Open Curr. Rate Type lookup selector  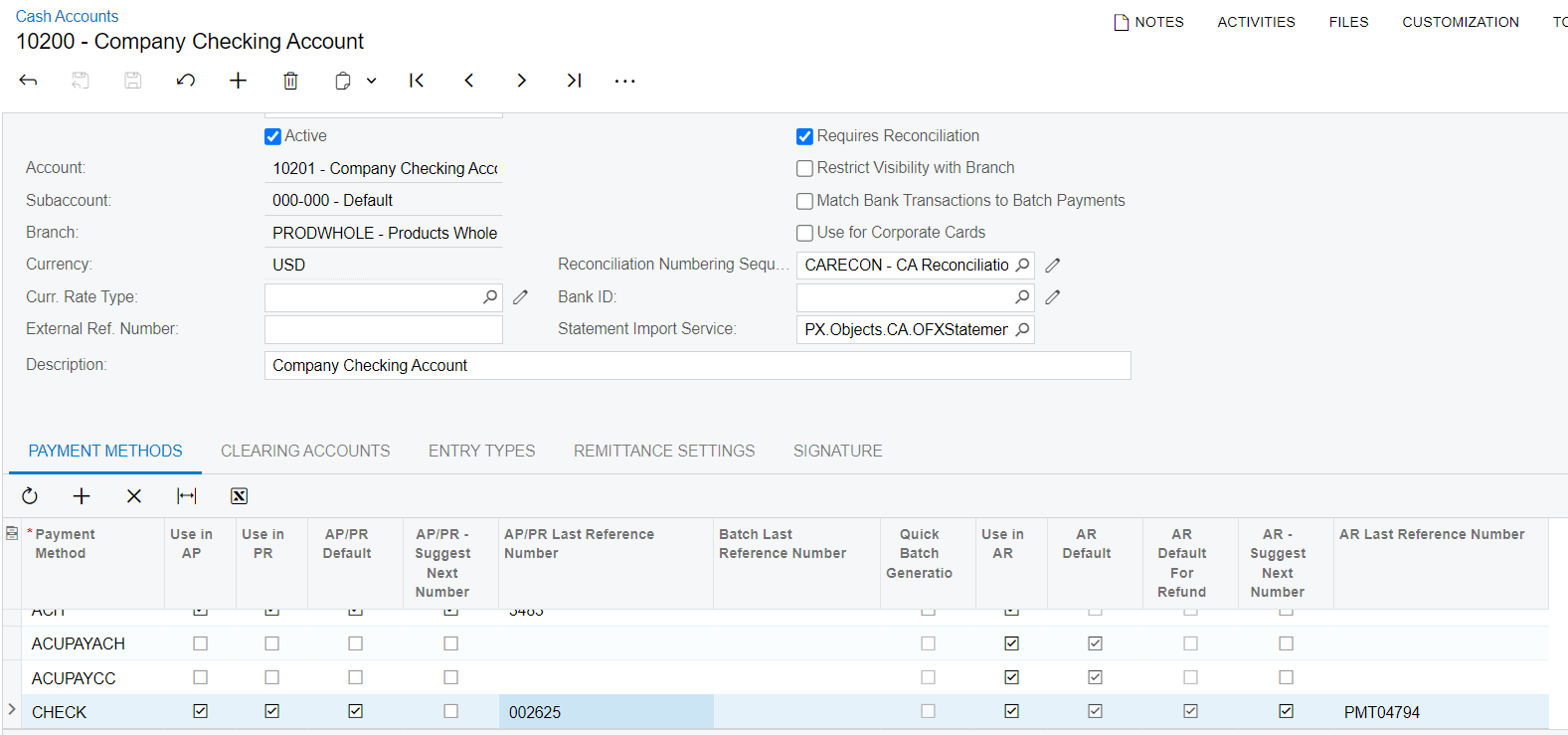click(x=490, y=297)
